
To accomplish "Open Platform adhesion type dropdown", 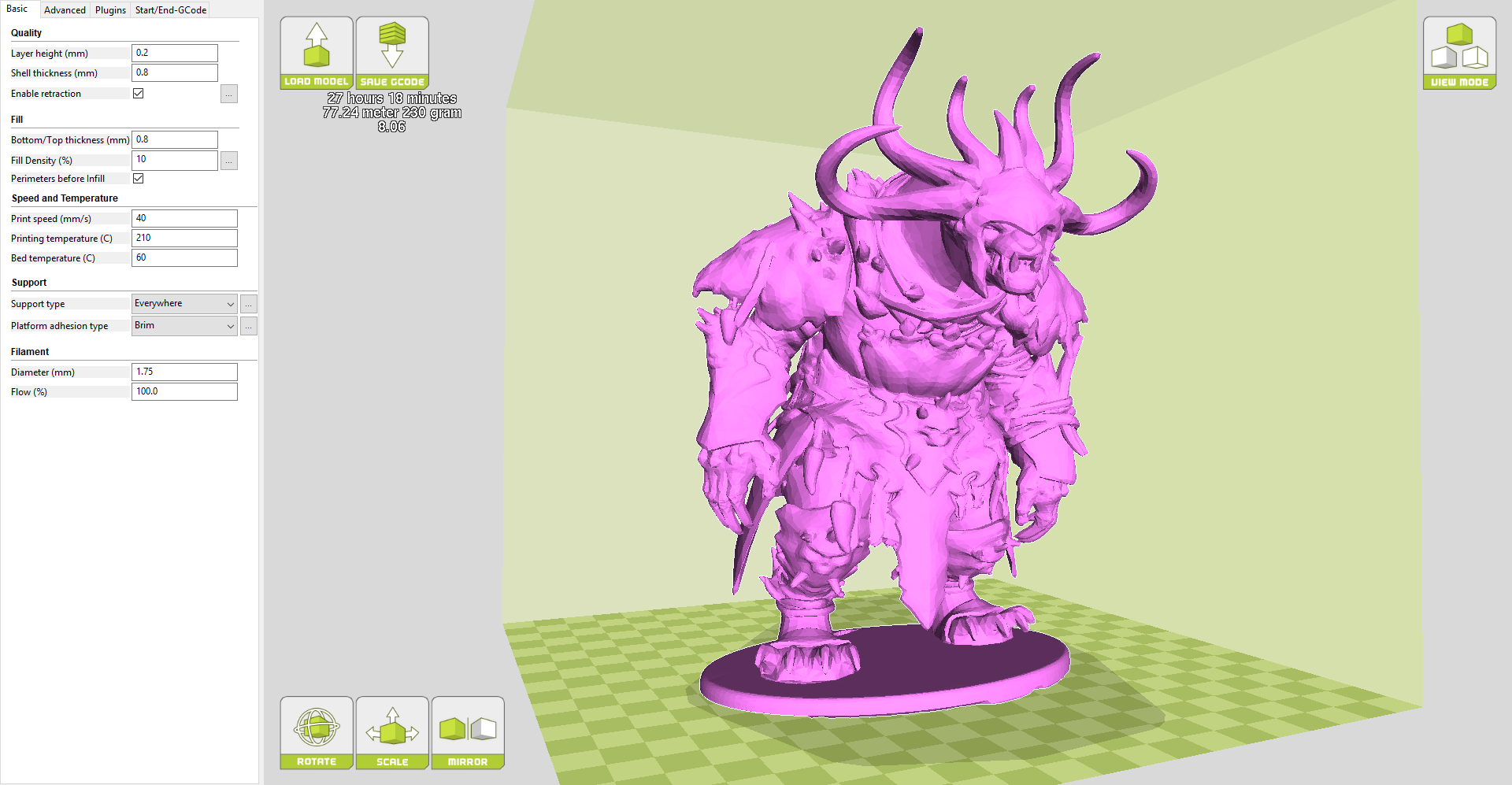I will [x=184, y=326].
